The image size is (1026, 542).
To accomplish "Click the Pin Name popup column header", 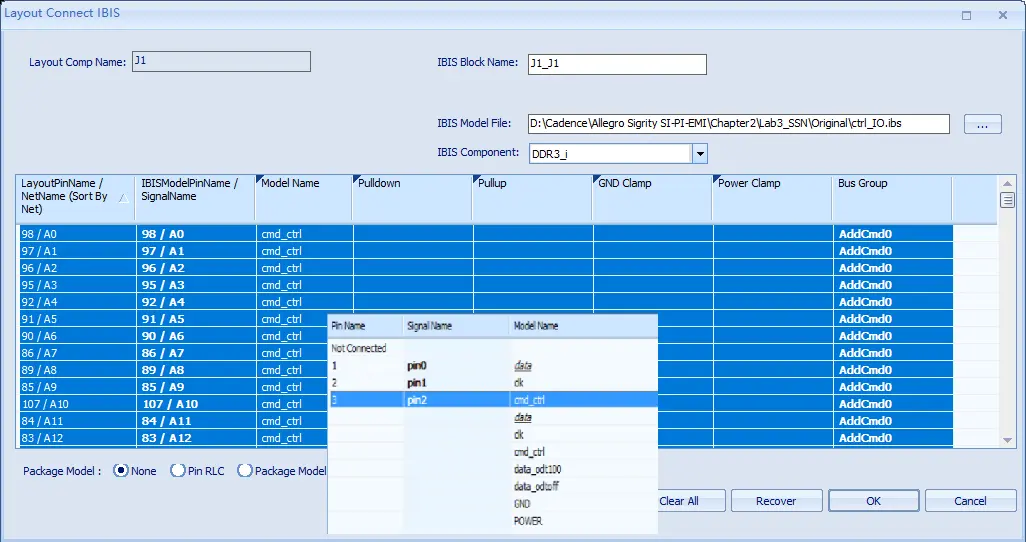I will (x=366, y=326).
